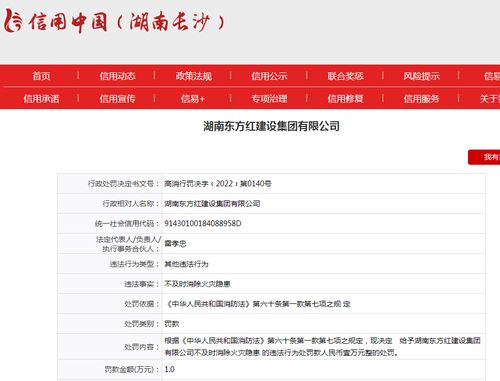Open the 信用修复 menu item

[x=345, y=99]
